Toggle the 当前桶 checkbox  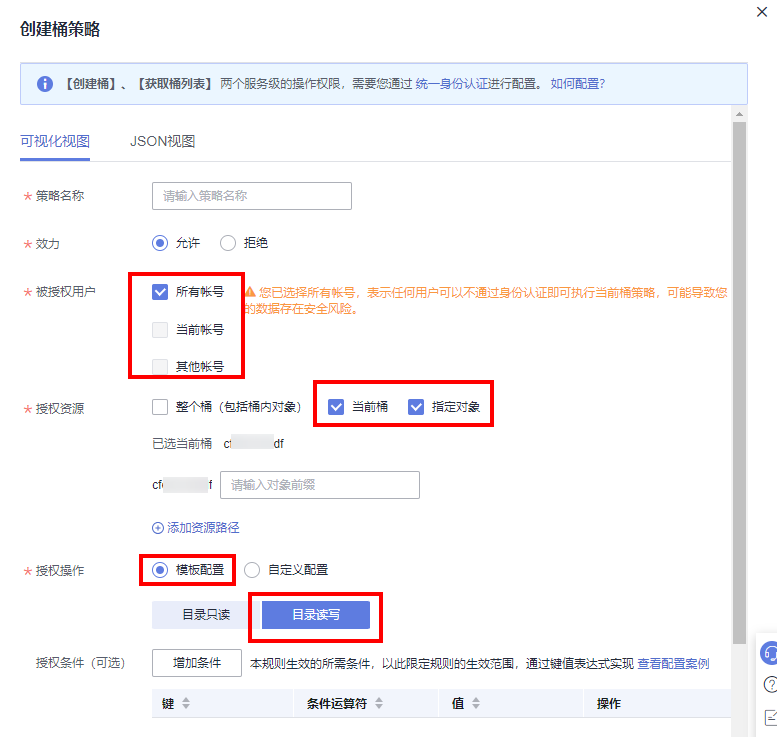336,407
